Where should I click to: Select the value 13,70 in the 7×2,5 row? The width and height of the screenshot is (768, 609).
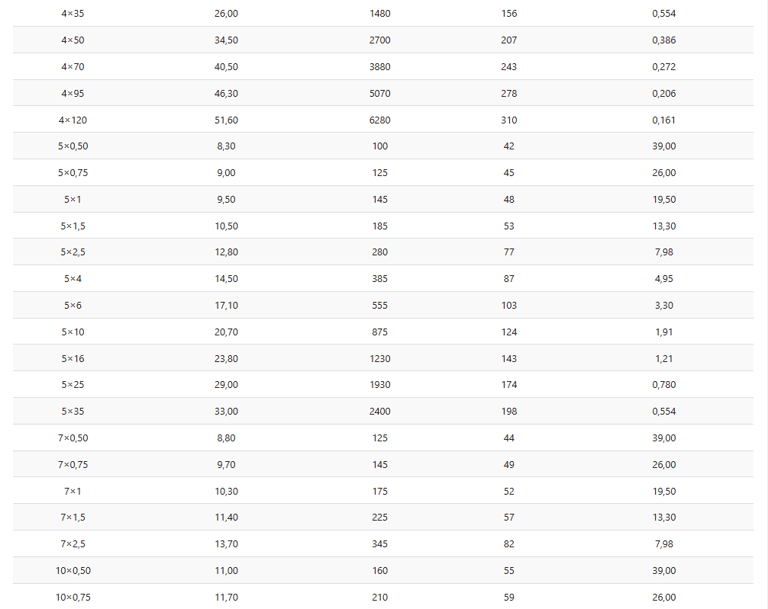pos(226,544)
